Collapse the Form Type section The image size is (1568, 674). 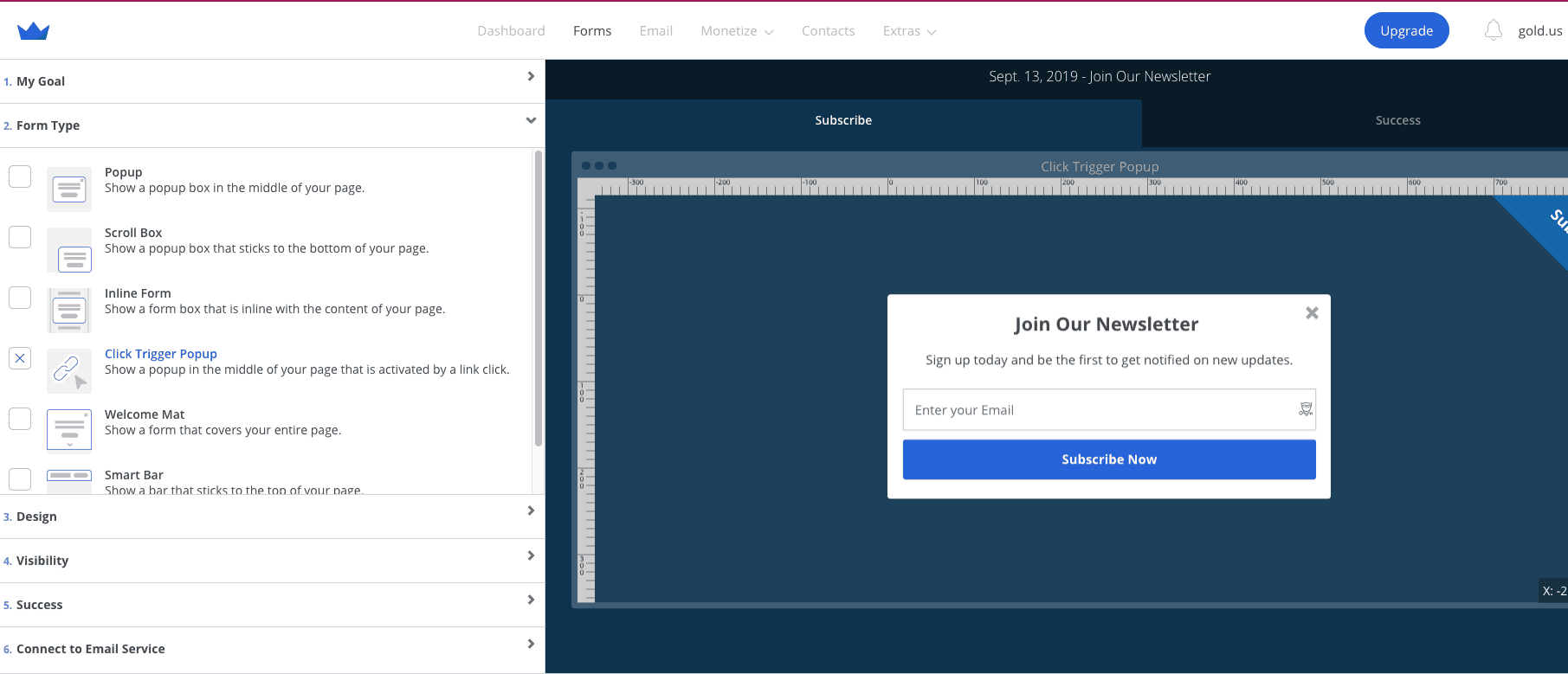[x=530, y=121]
